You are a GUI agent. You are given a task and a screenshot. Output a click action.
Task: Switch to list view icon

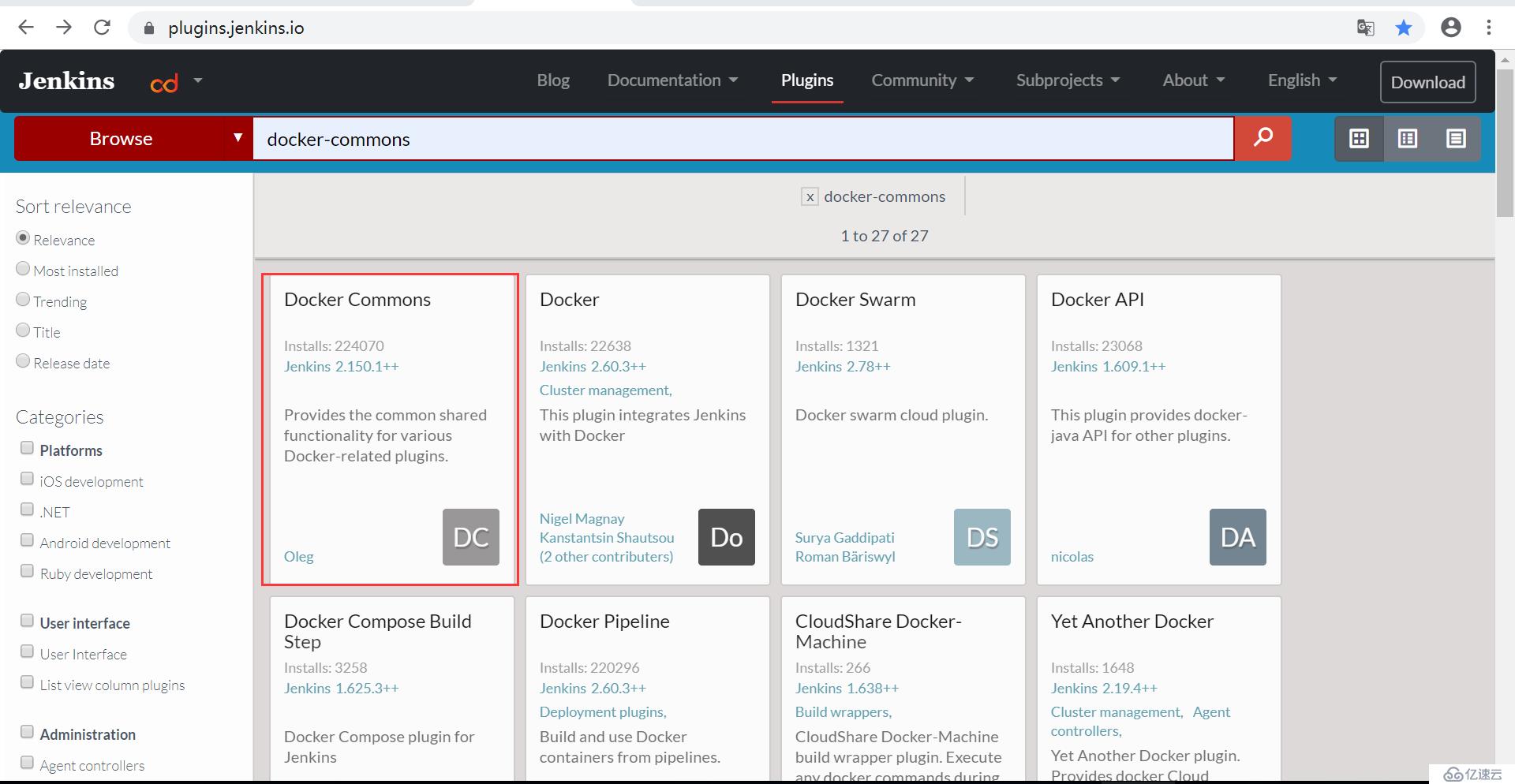click(x=1456, y=139)
